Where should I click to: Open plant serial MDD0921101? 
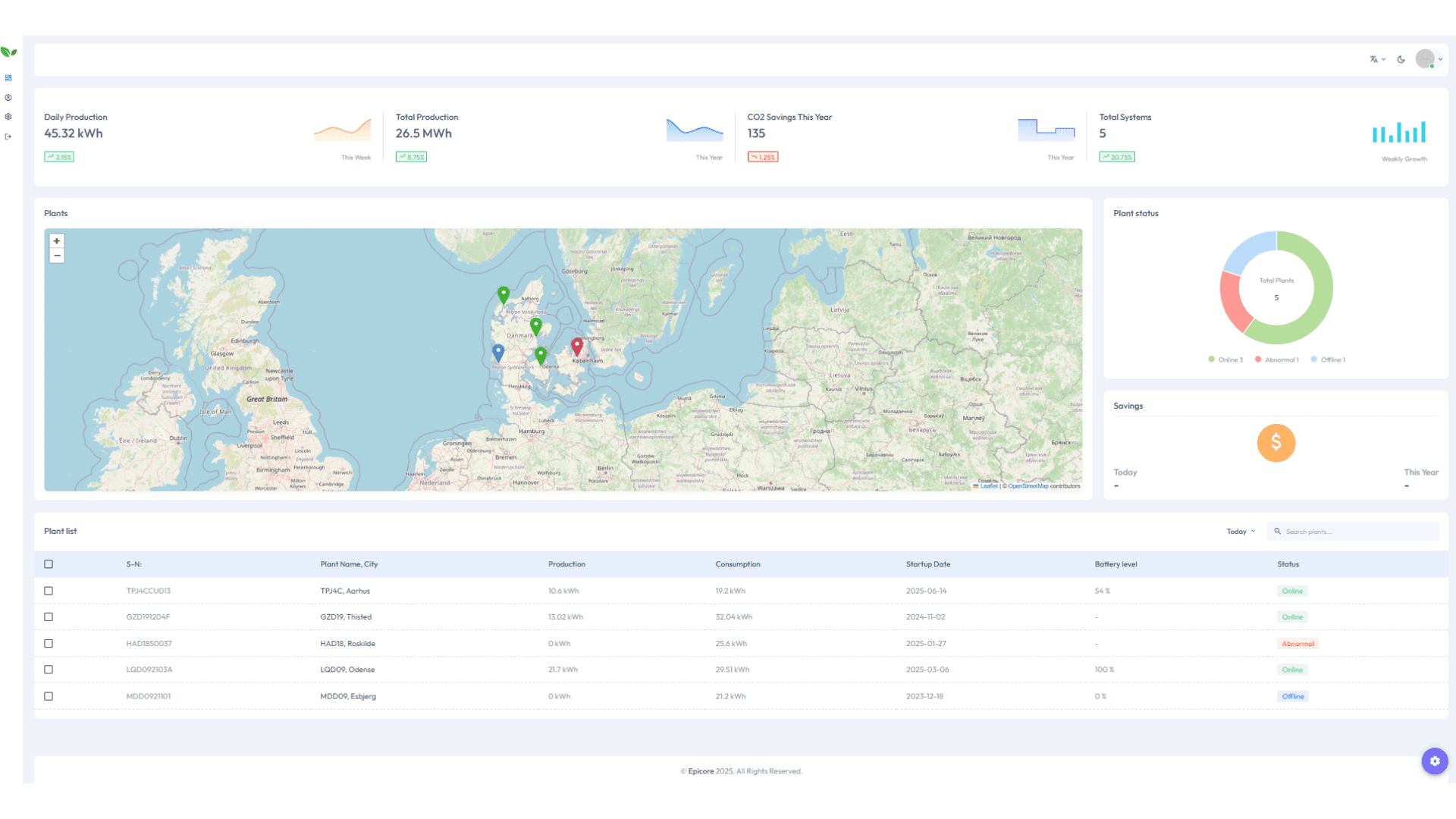pyautogui.click(x=149, y=696)
